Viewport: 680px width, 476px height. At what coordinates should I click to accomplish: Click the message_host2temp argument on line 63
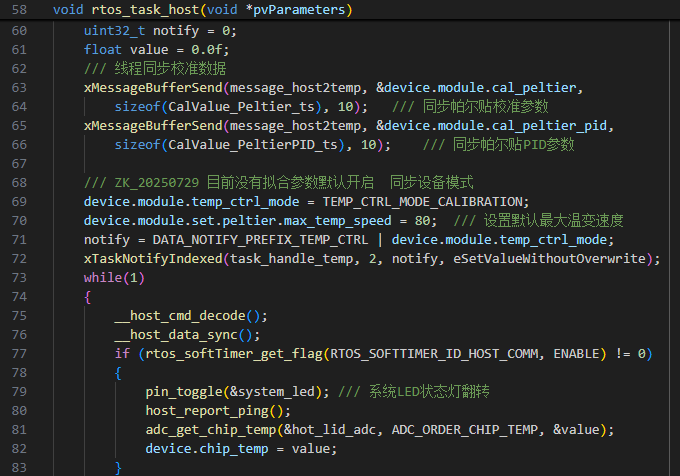(295, 88)
